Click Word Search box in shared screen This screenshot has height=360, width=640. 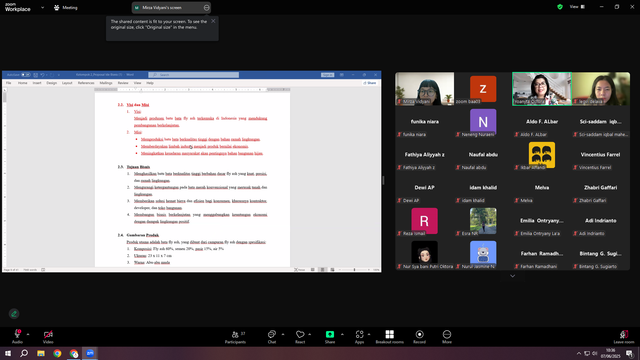(194, 75)
